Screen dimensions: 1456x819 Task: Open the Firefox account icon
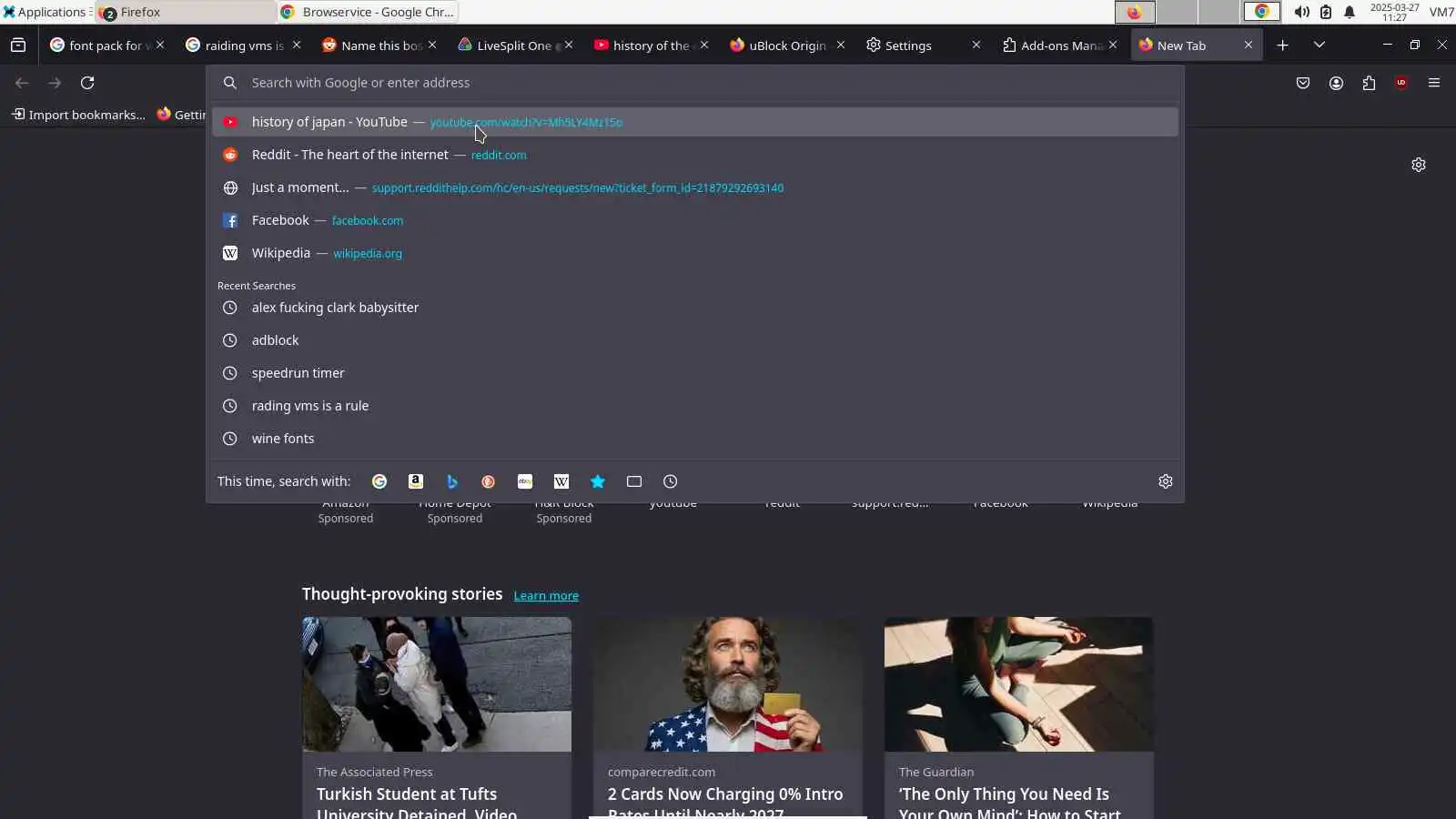tap(1336, 83)
